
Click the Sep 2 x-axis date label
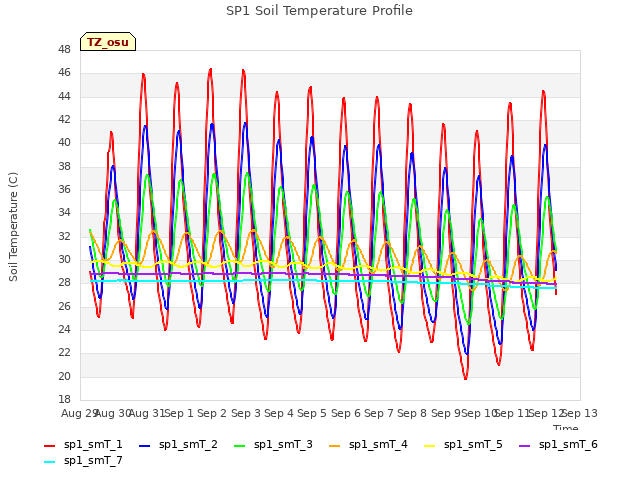tap(212, 413)
